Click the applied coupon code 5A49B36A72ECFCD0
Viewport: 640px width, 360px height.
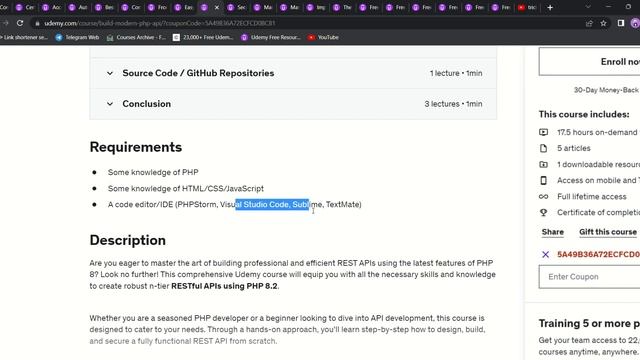pos(598,254)
